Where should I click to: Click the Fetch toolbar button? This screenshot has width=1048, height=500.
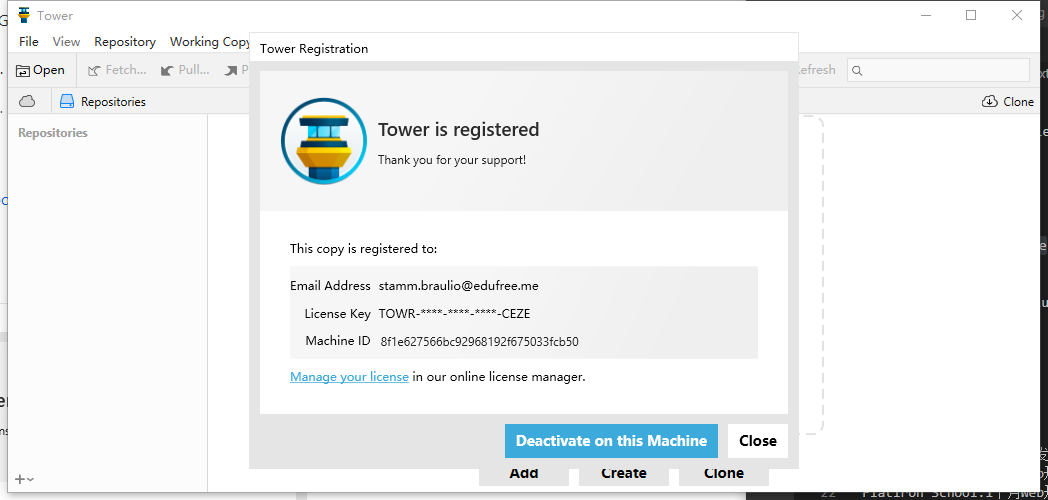pyautogui.click(x=117, y=70)
